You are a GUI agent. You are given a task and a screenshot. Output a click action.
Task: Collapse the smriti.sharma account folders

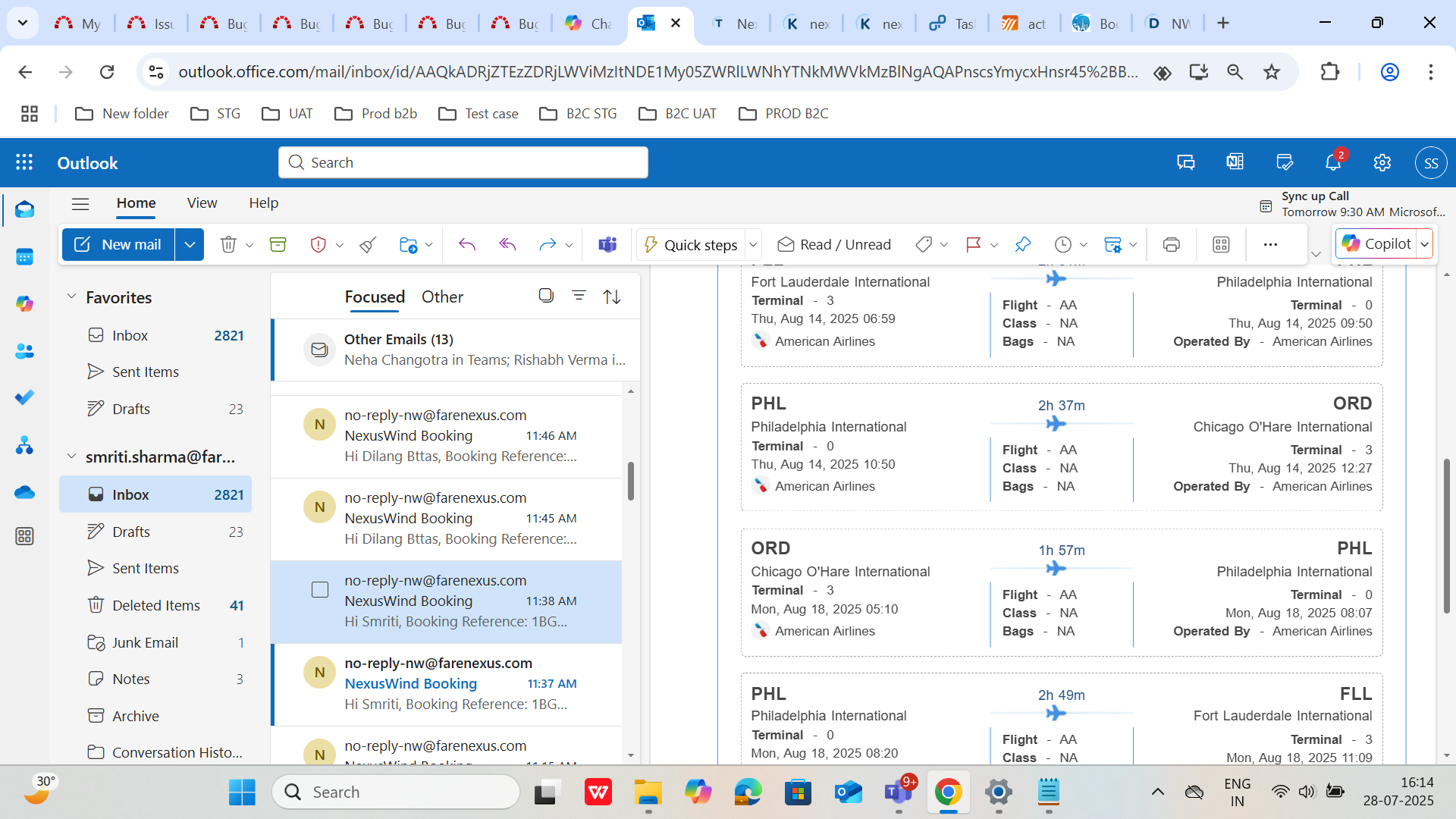point(71,456)
